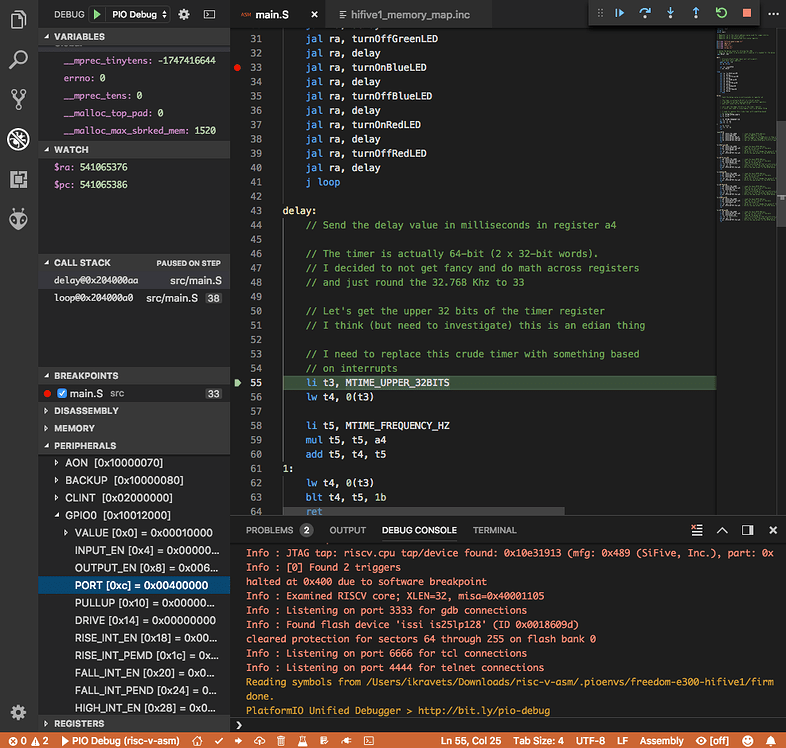Click the UTF-8 encoding indicator
The image size is (786, 748).
tap(590, 740)
